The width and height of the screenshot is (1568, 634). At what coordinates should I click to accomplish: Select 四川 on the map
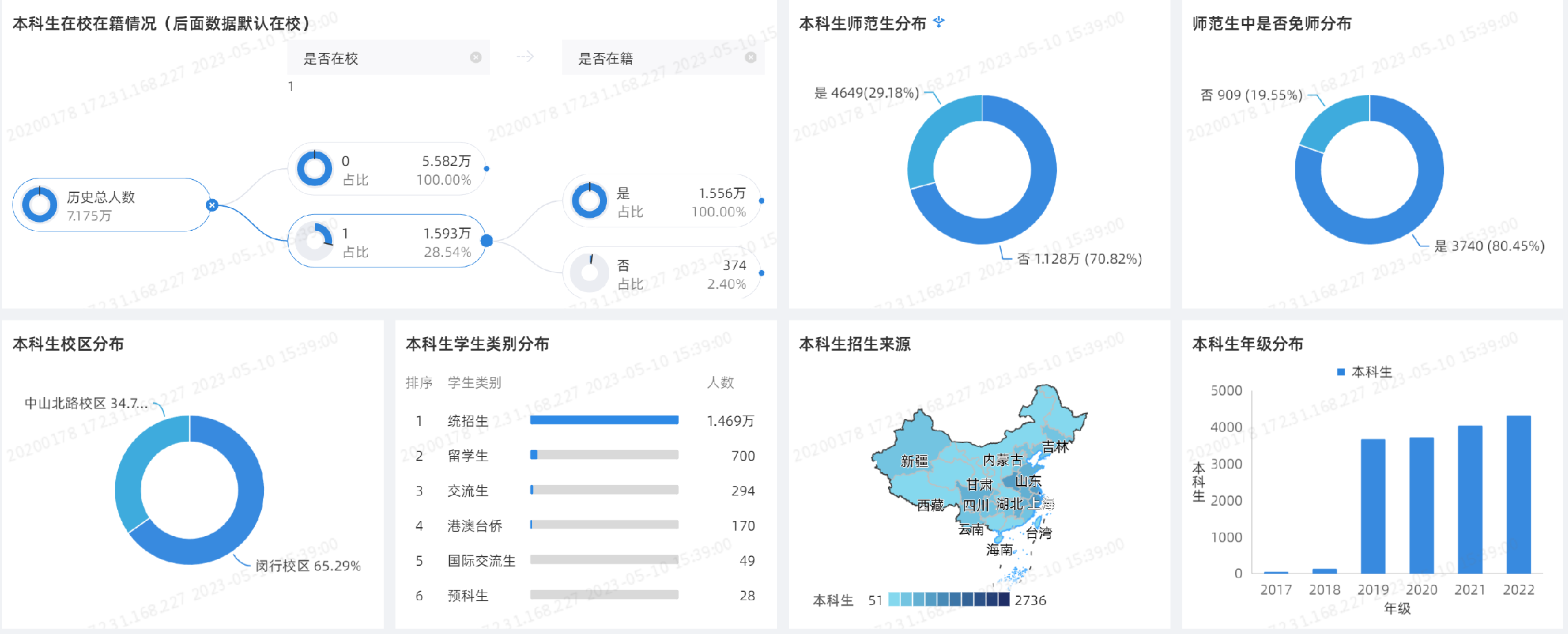click(976, 505)
